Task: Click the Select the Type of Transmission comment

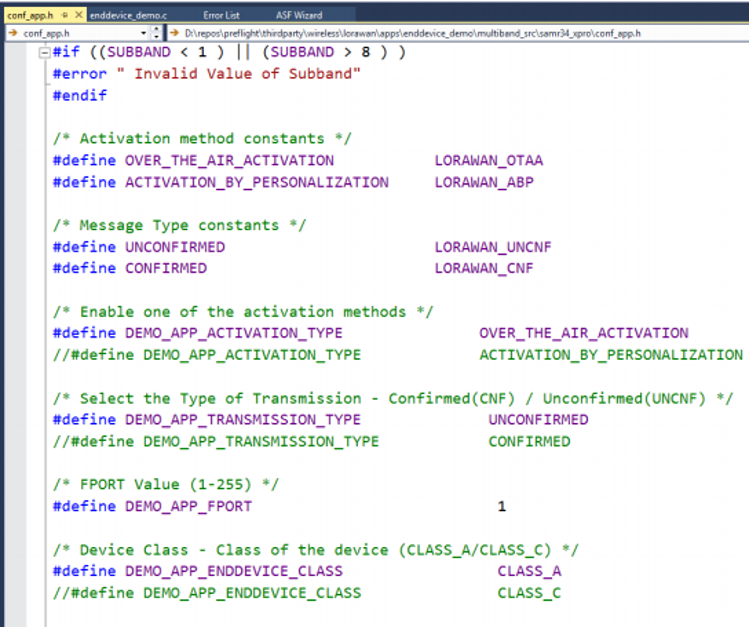Action: [x=393, y=398]
